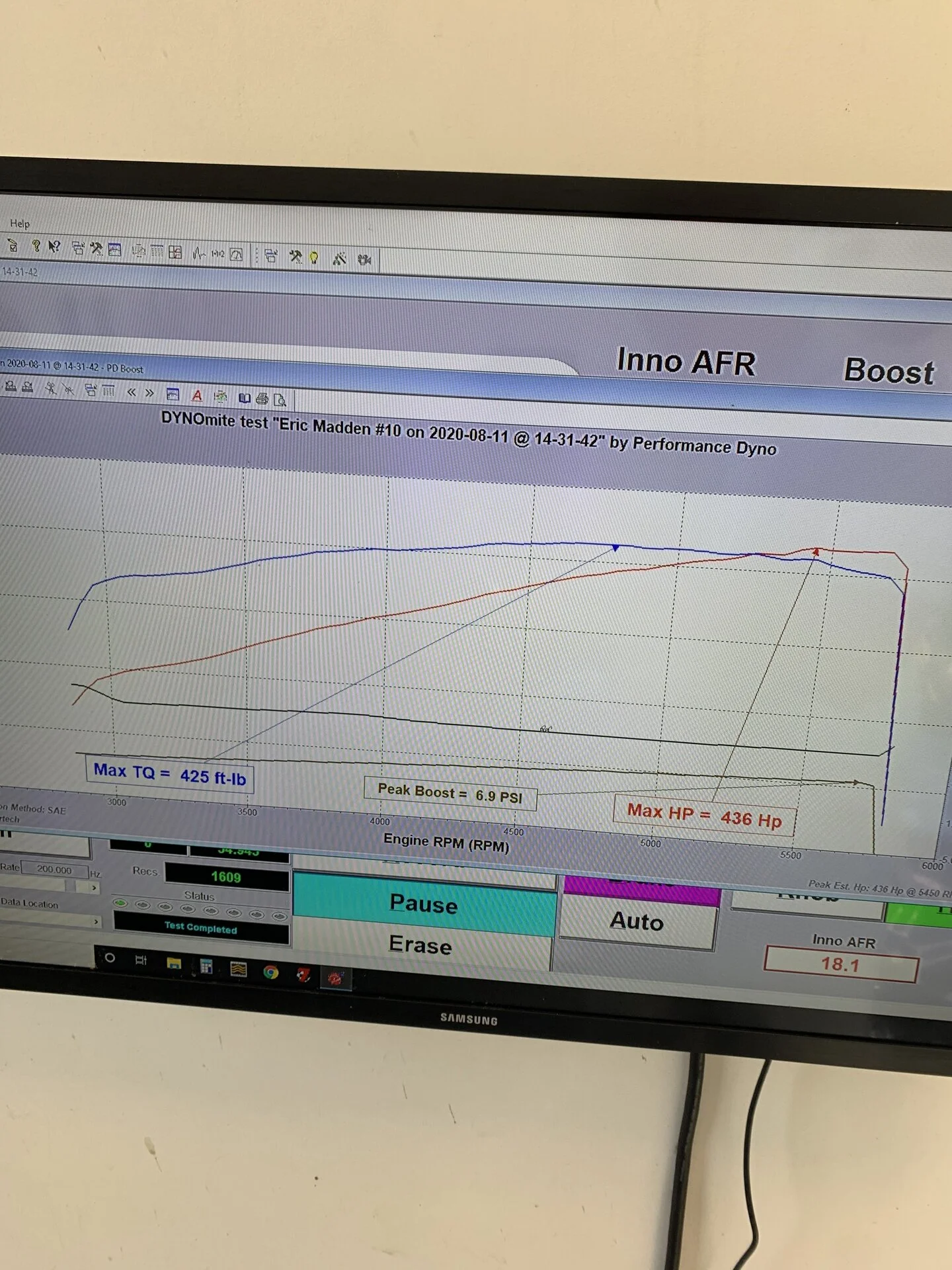The image size is (952, 1270).
Task: Click the Max HP = 436 Hp label
Action: tap(705, 815)
